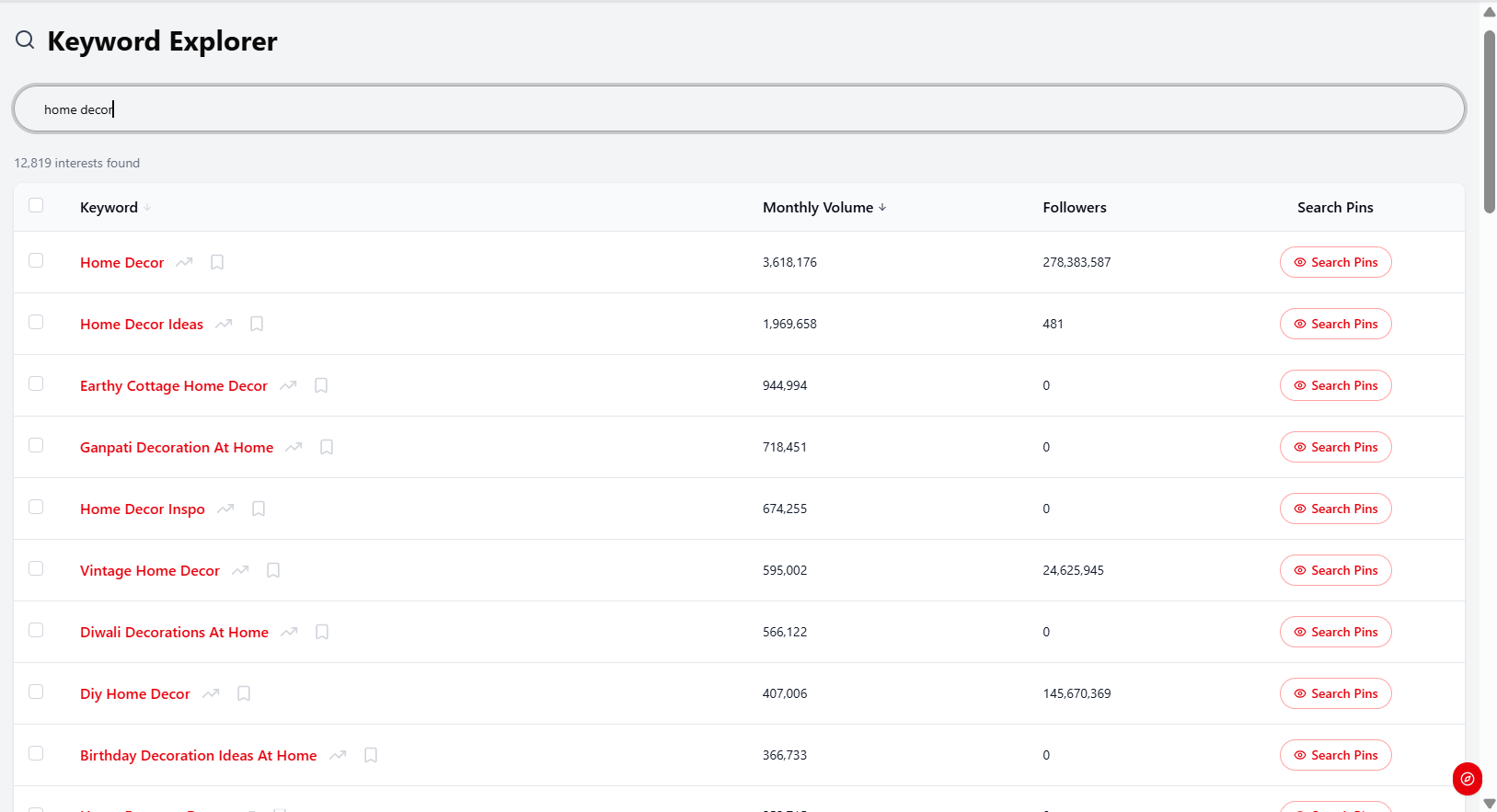Open the Home Decor Ideas keyword link

[142, 325]
